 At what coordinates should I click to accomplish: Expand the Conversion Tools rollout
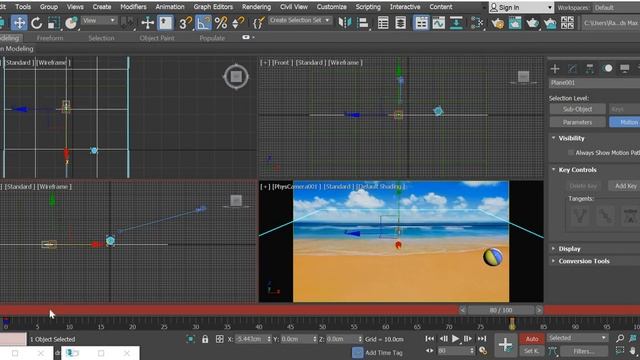(584, 261)
